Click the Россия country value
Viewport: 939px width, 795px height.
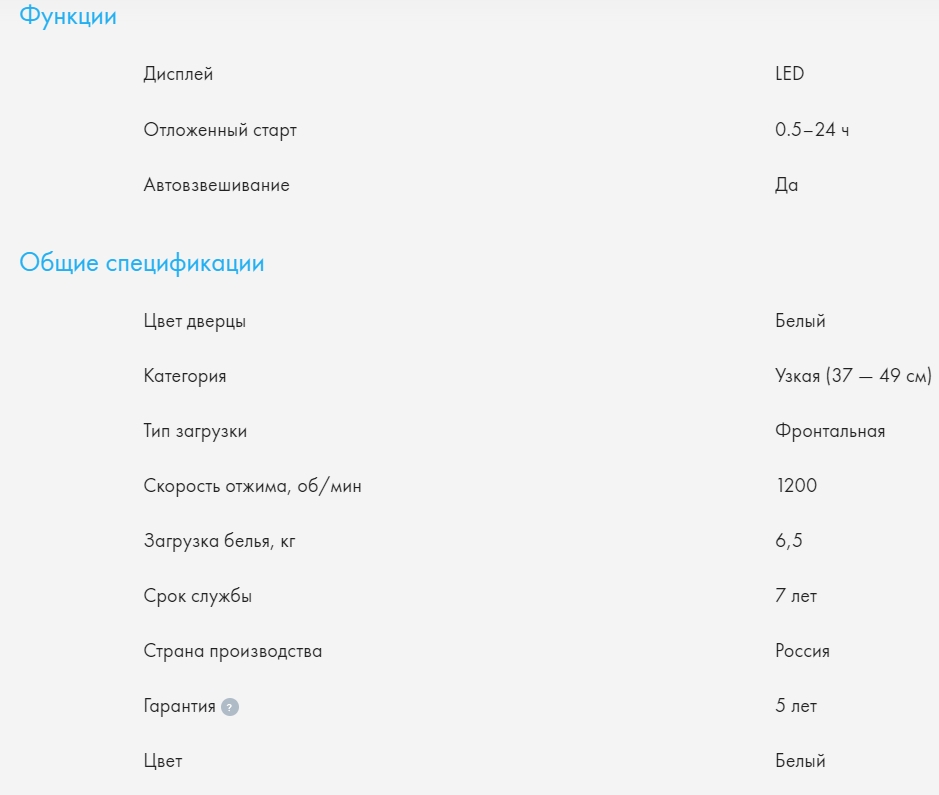point(802,651)
